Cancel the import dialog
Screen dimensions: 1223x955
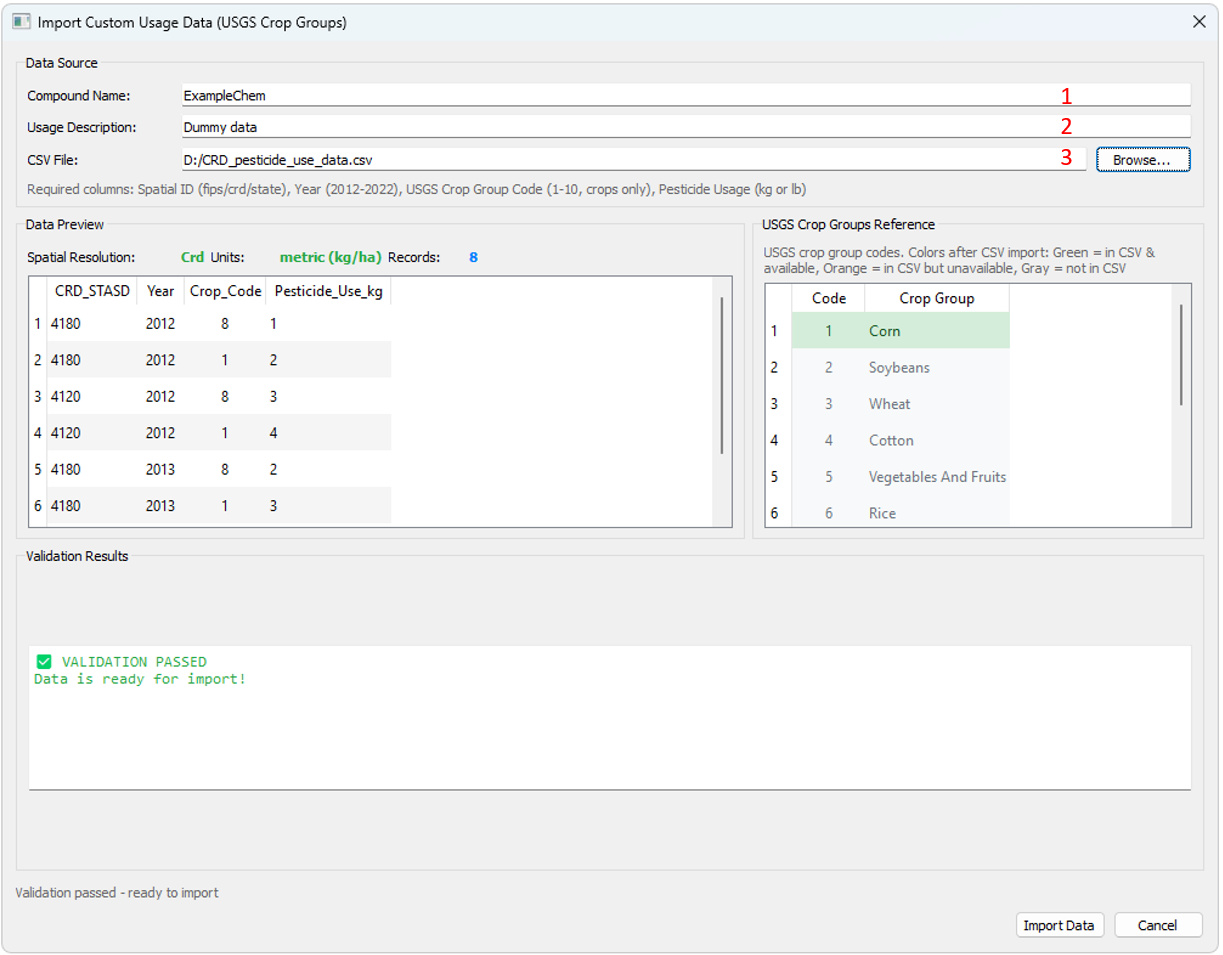tap(1157, 925)
